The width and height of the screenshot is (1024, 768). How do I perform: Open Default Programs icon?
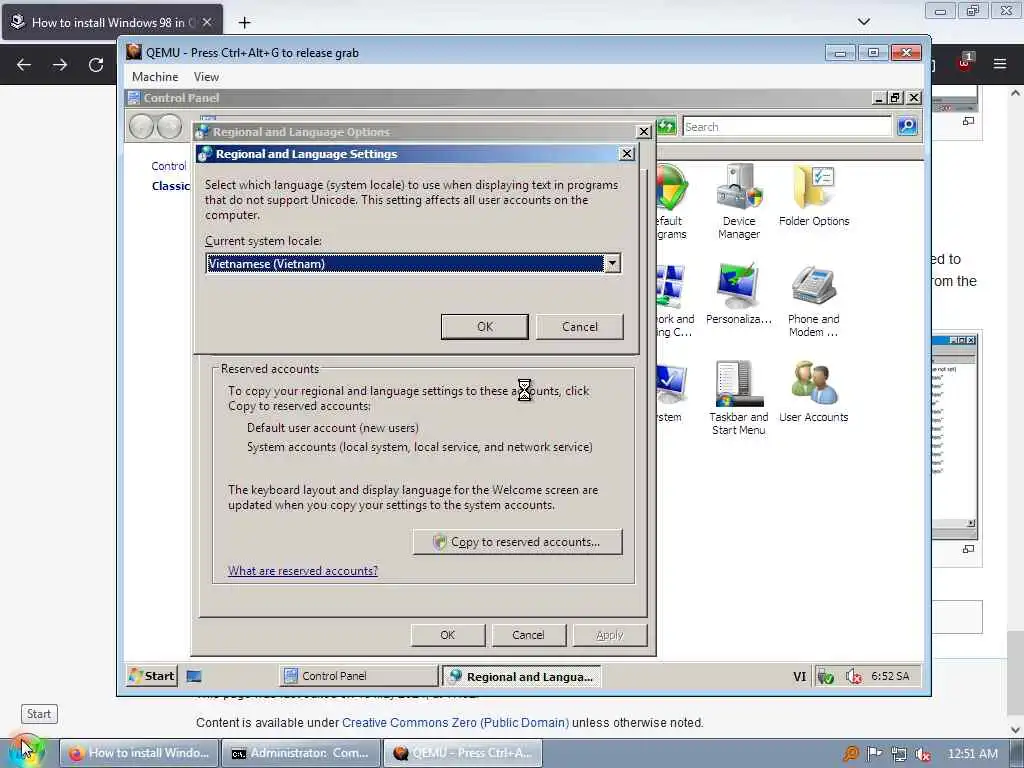tap(672, 201)
